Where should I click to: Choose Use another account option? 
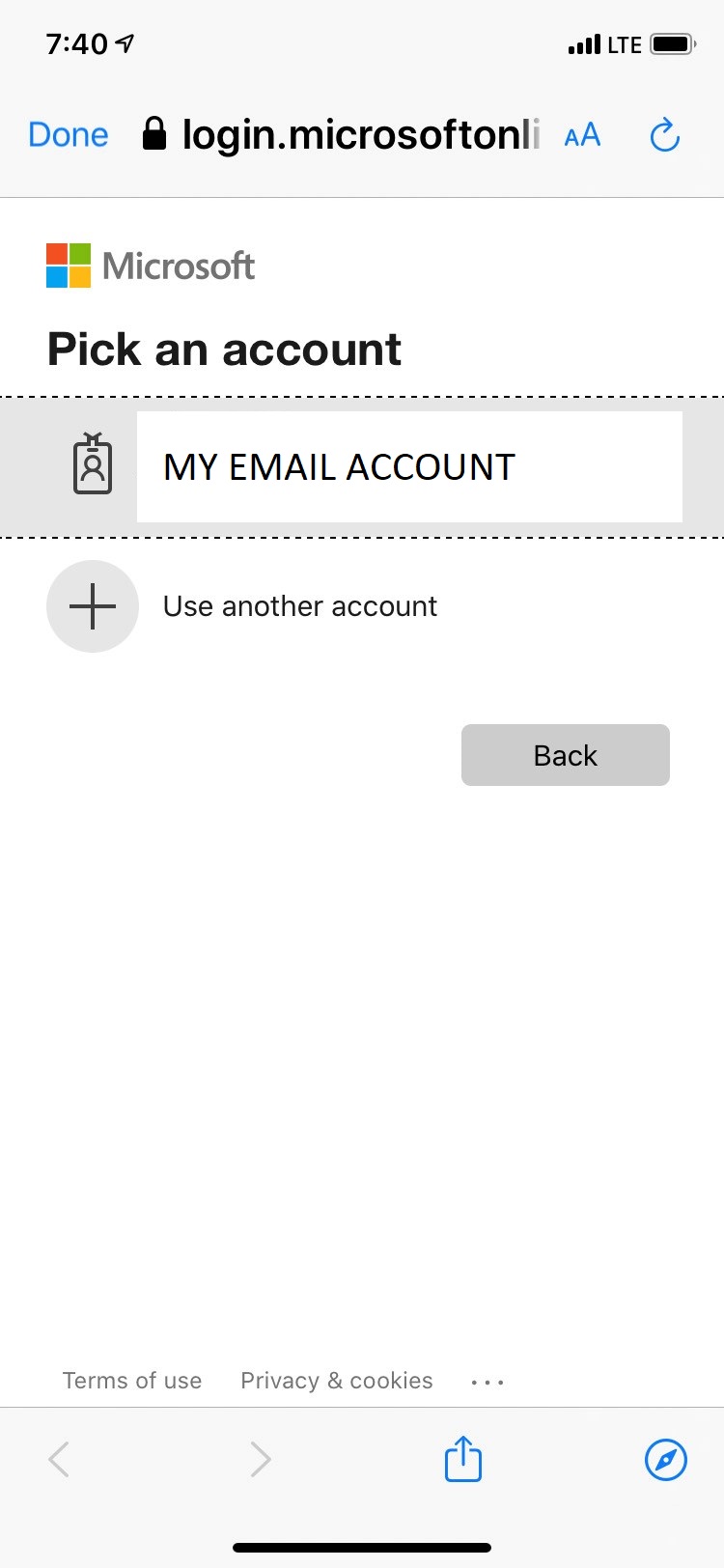pyautogui.click(x=299, y=606)
